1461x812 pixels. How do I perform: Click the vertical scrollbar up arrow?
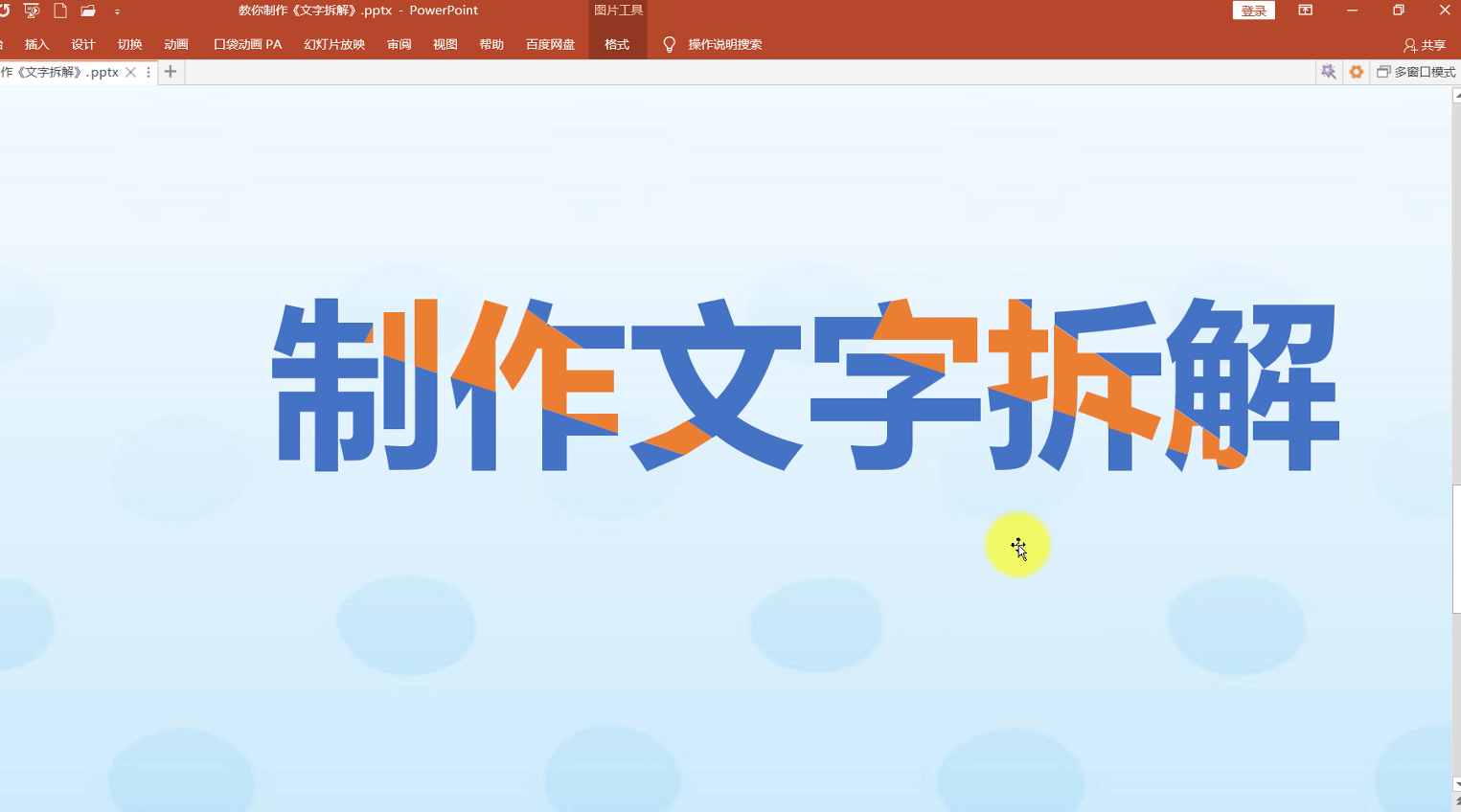1456,96
